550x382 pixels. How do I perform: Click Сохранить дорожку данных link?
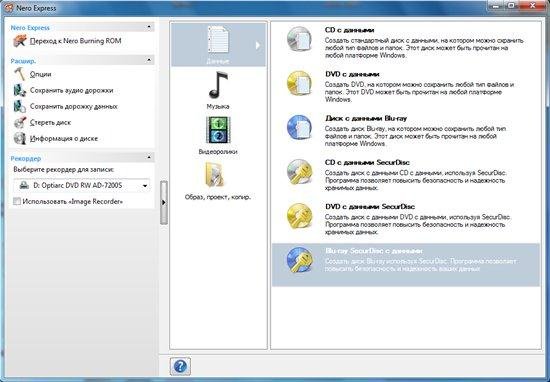tap(74, 106)
